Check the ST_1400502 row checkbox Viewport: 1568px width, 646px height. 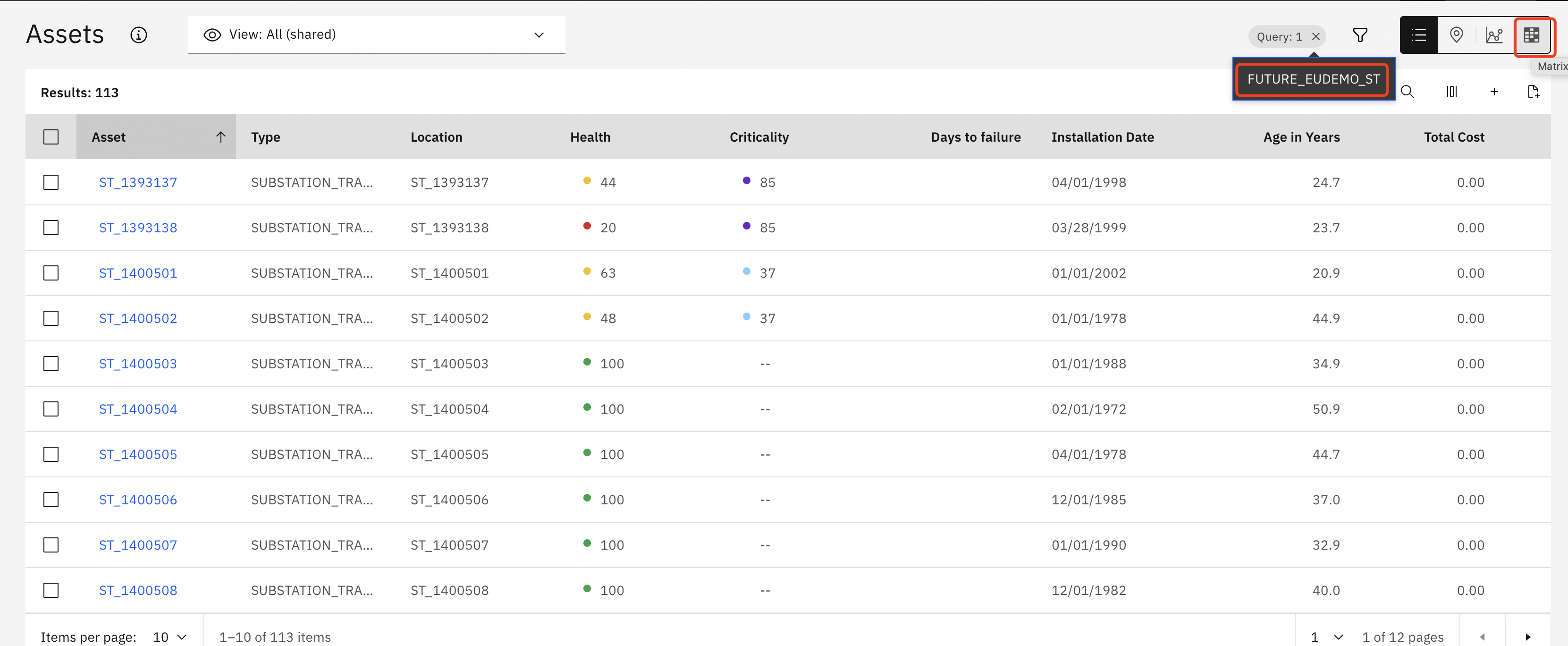point(51,318)
